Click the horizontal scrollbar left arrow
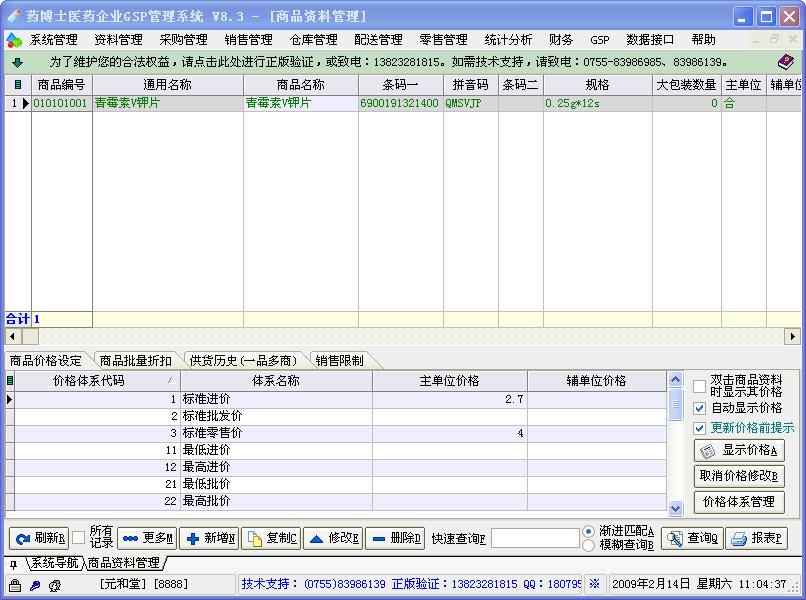The width and height of the screenshot is (806, 600). [12, 337]
